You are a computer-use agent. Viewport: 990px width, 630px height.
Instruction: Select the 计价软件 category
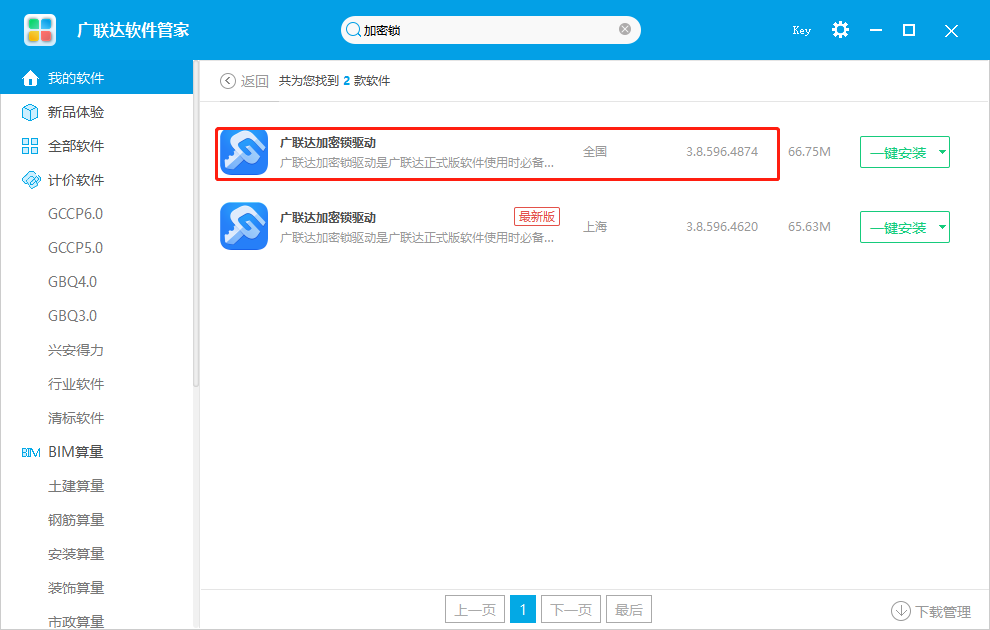tap(76, 180)
